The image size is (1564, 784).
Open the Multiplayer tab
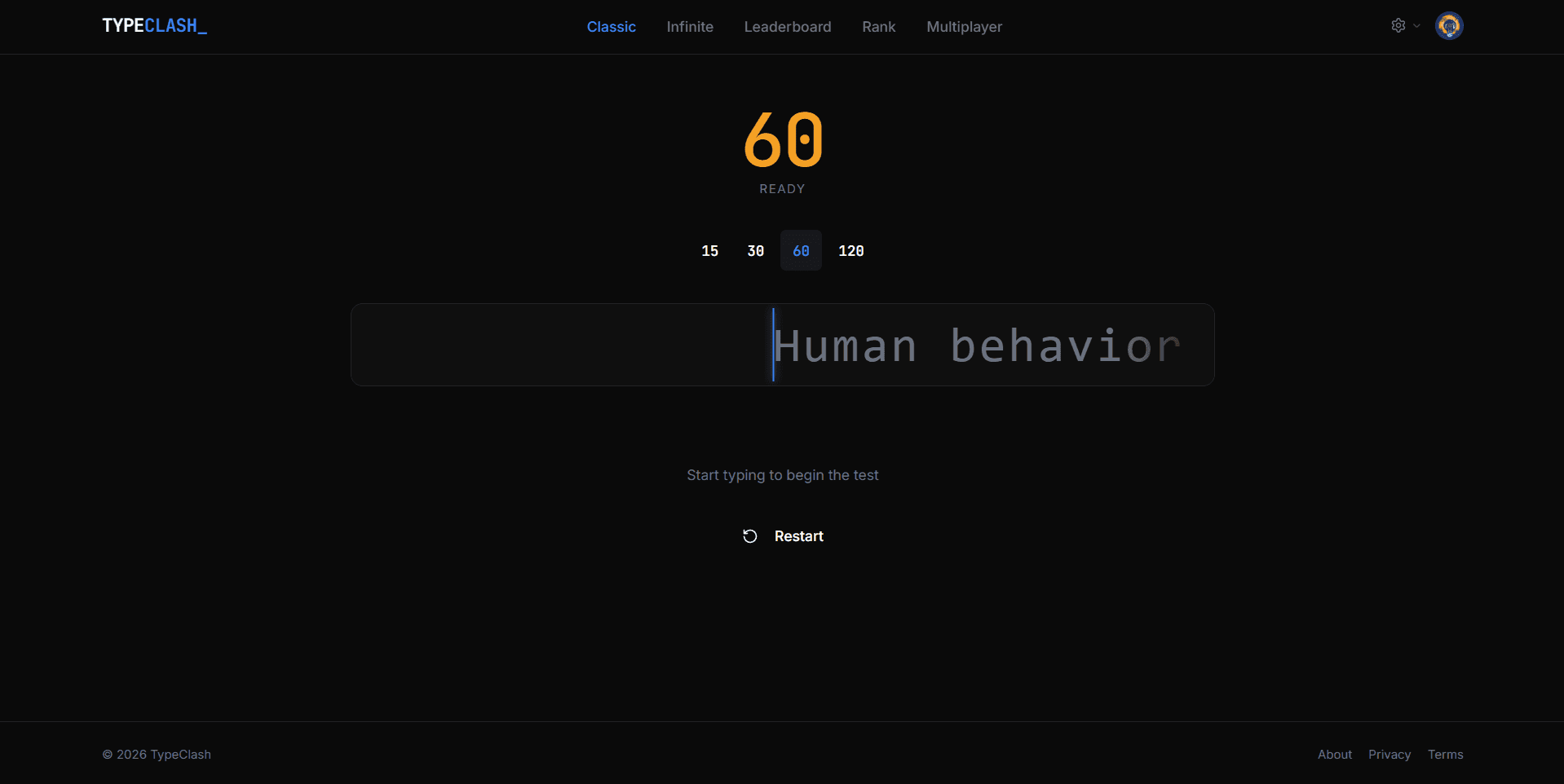tap(965, 27)
